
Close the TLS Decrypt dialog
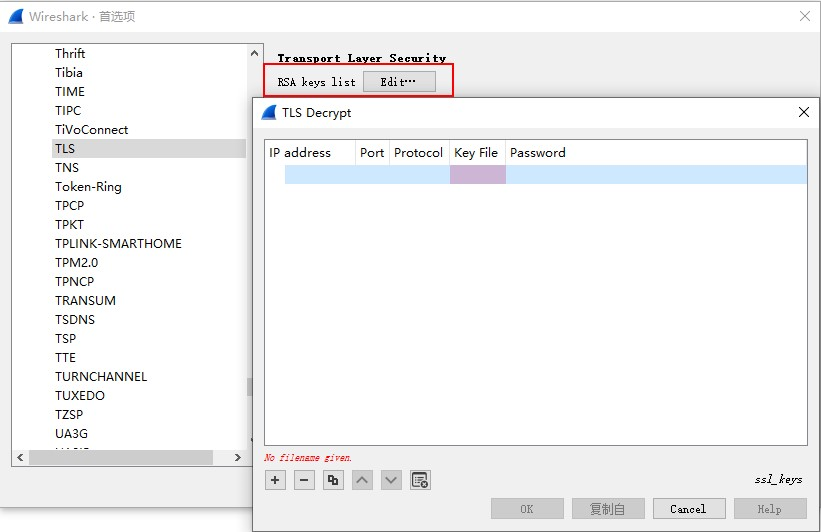pyautogui.click(x=804, y=112)
